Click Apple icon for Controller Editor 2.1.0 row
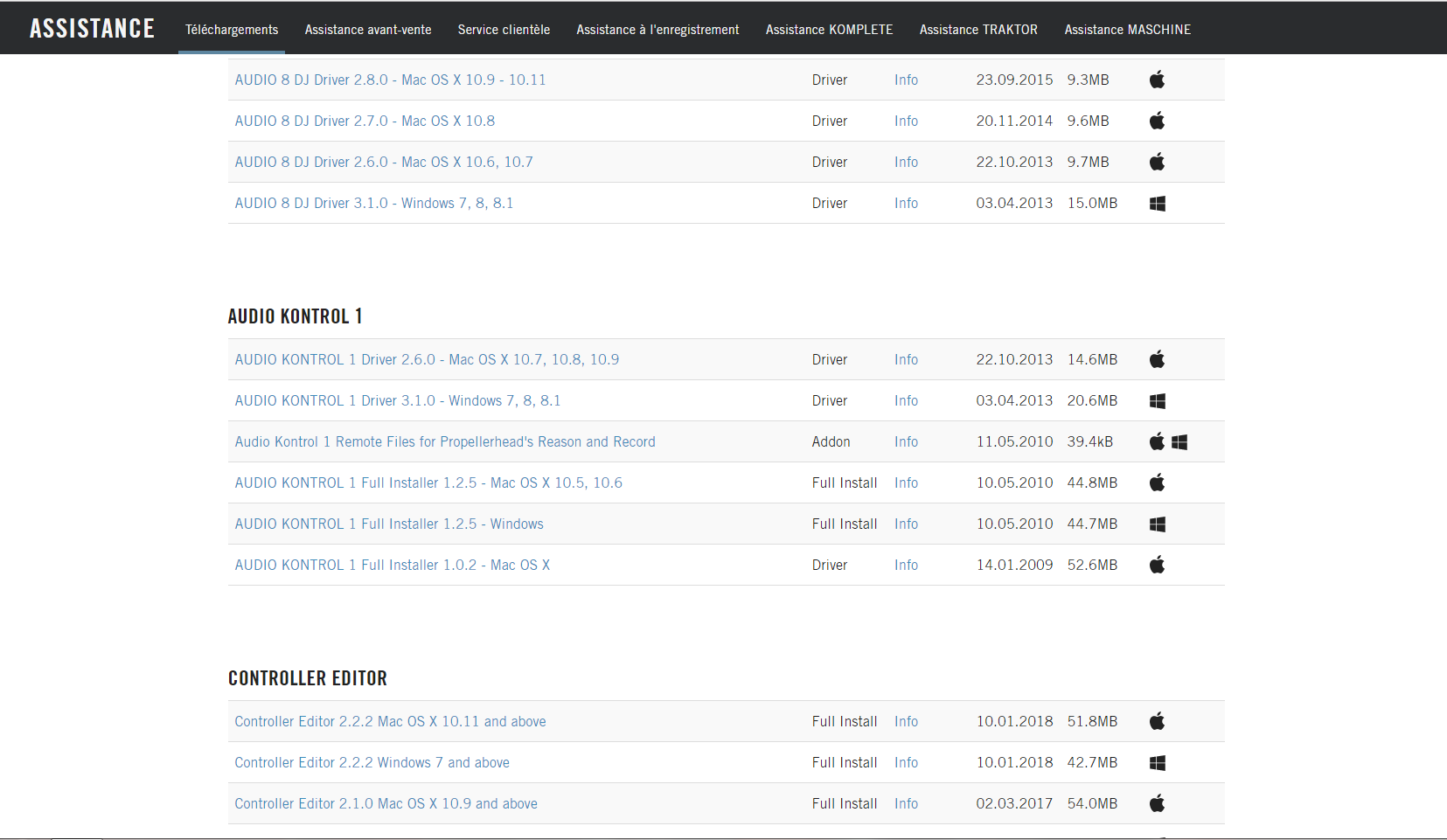1447x840 pixels. pos(1157,803)
